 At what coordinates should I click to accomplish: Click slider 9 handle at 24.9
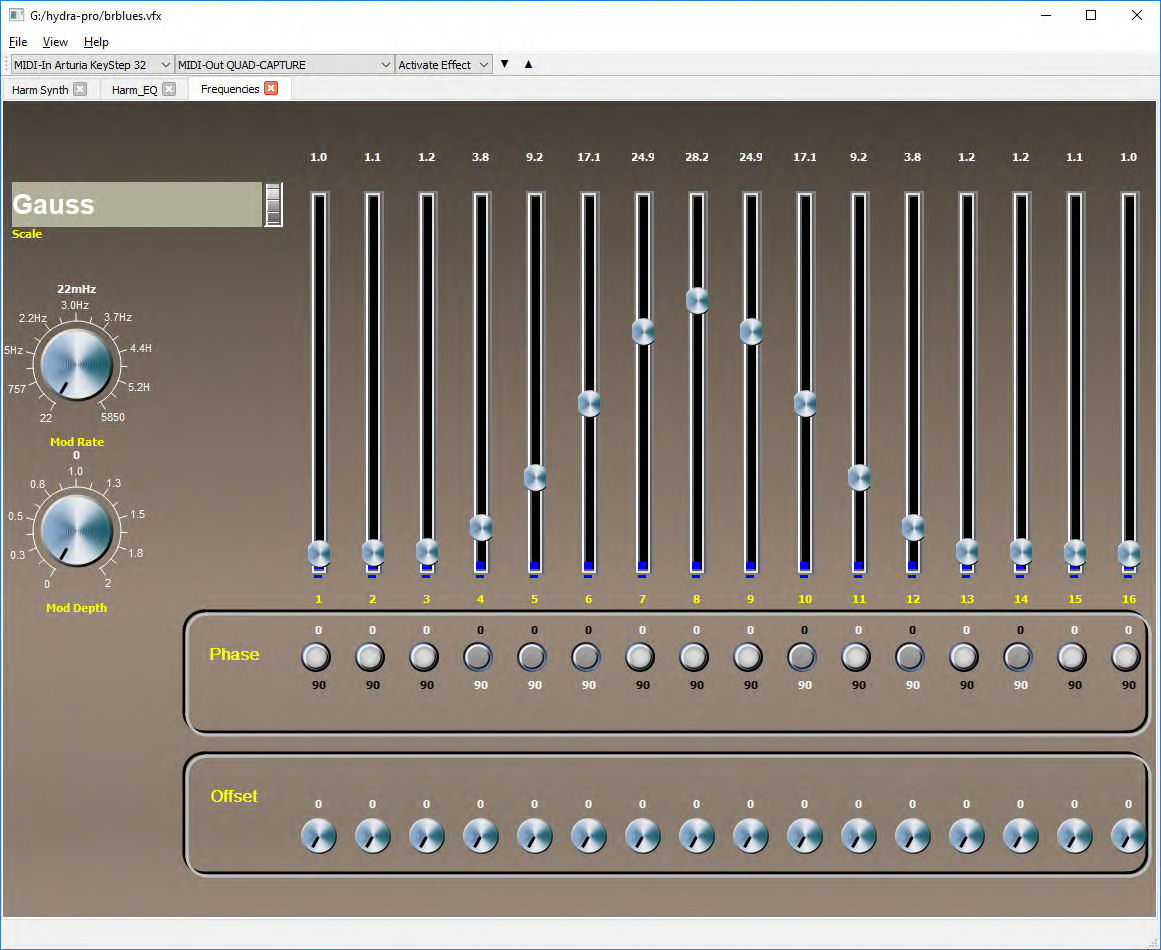click(751, 331)
